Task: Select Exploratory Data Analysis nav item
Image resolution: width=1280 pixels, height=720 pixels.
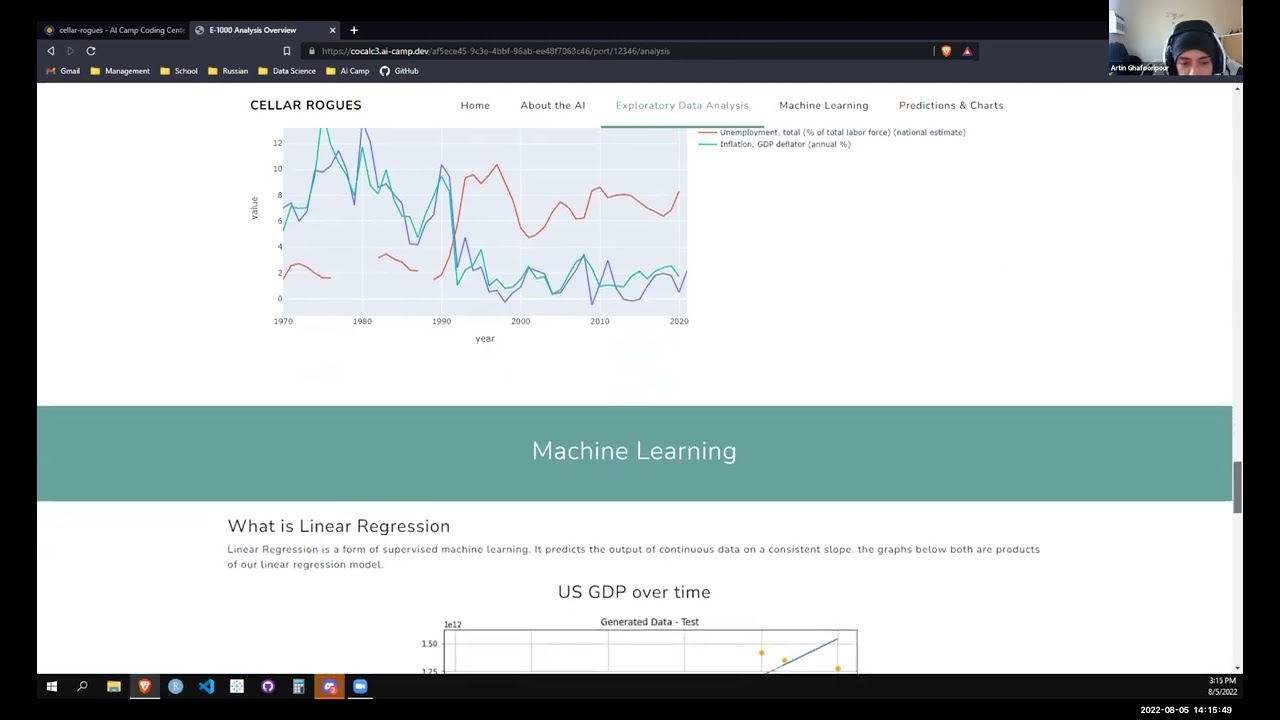Action: pos(682,105)
